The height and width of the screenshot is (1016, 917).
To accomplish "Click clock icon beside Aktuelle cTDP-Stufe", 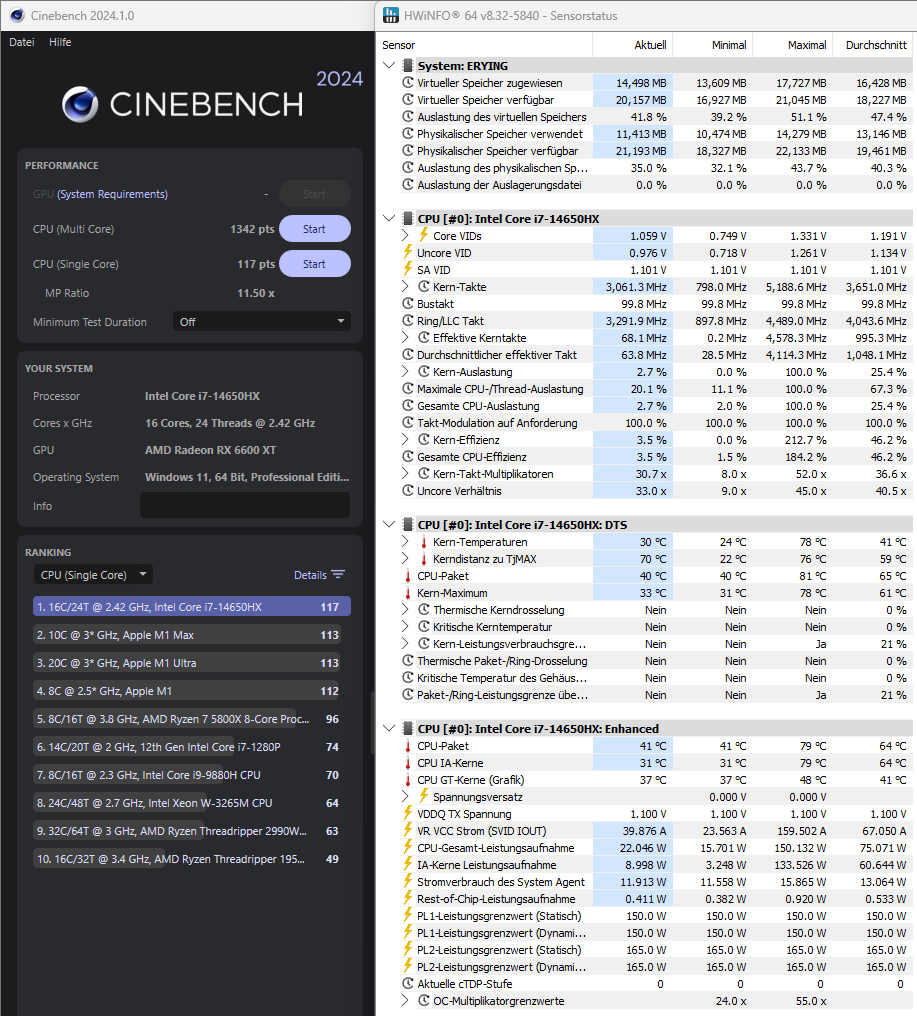I will pos(408,983).
